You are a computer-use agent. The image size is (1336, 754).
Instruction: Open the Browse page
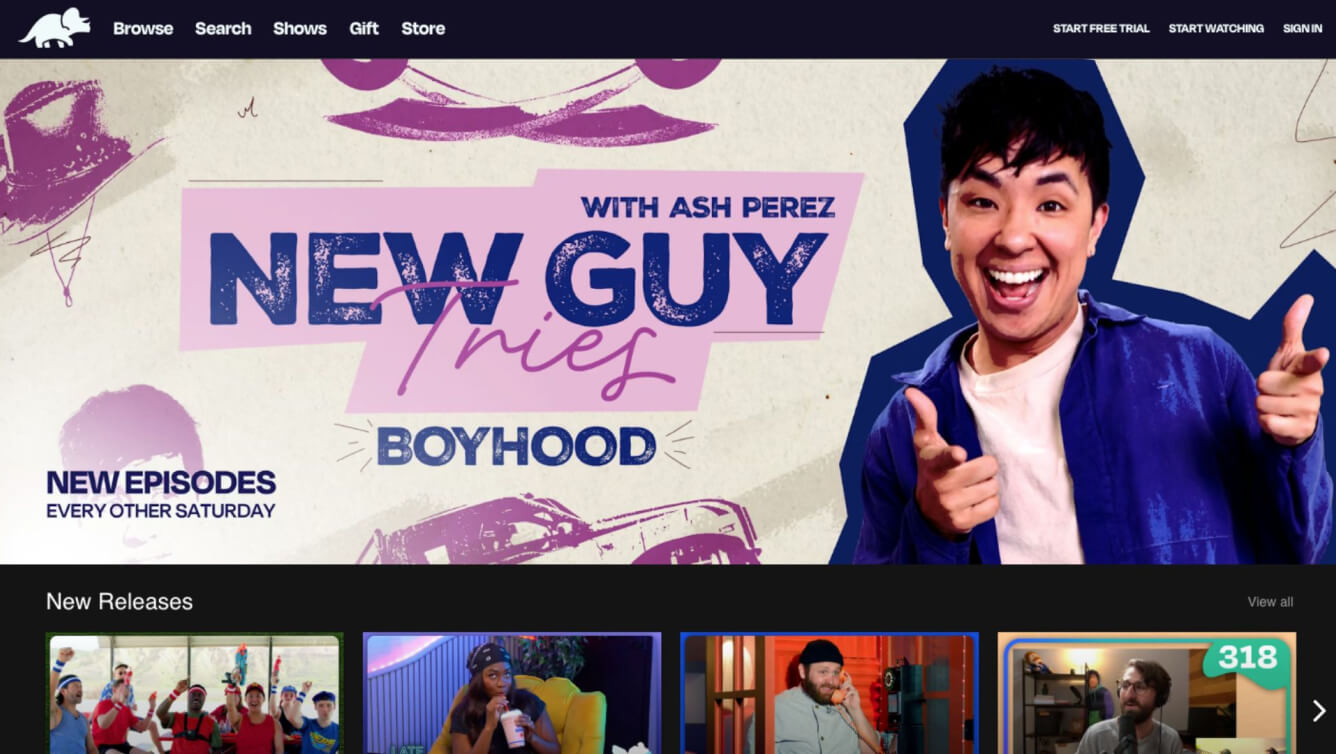(x=143, y=28)
